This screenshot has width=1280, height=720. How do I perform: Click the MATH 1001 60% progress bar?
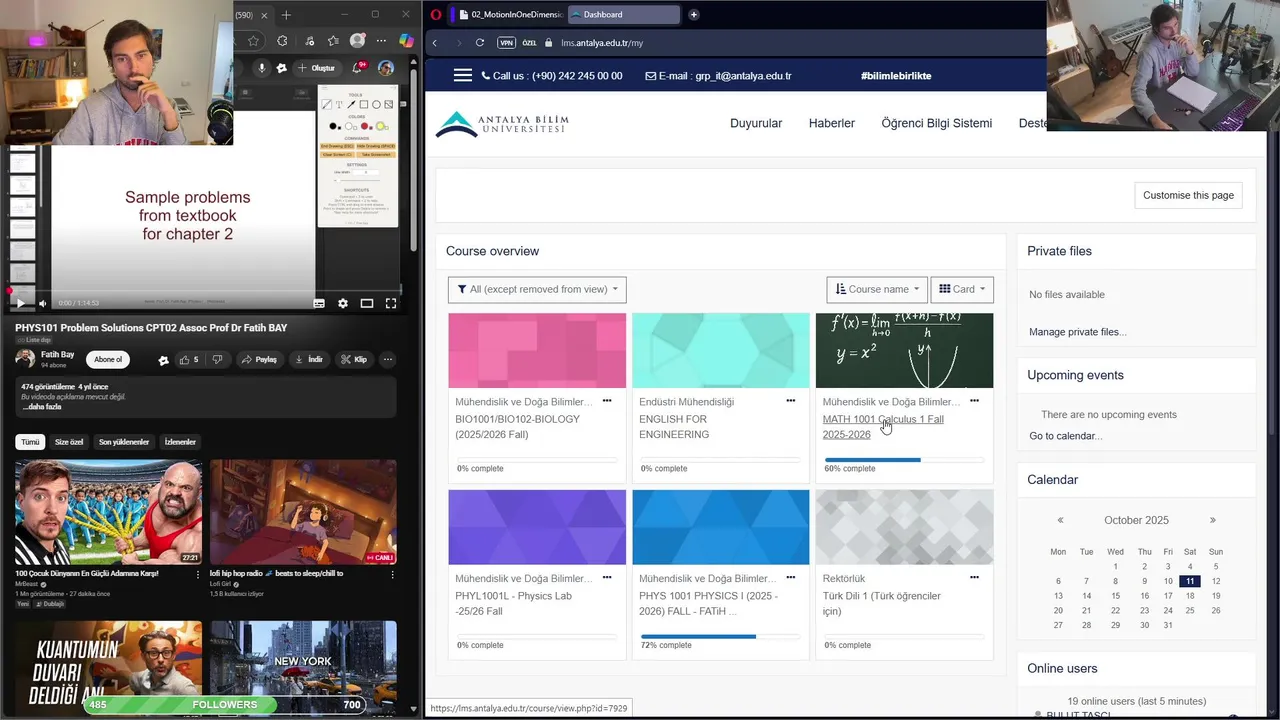904,460
